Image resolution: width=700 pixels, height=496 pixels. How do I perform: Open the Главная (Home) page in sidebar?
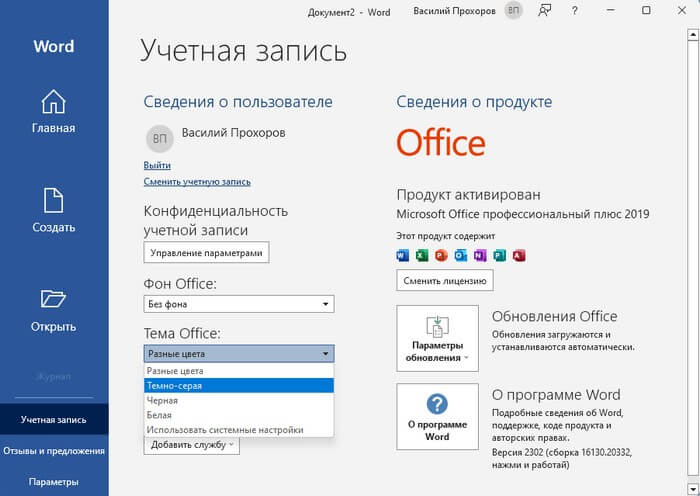(x=53, y=111)
